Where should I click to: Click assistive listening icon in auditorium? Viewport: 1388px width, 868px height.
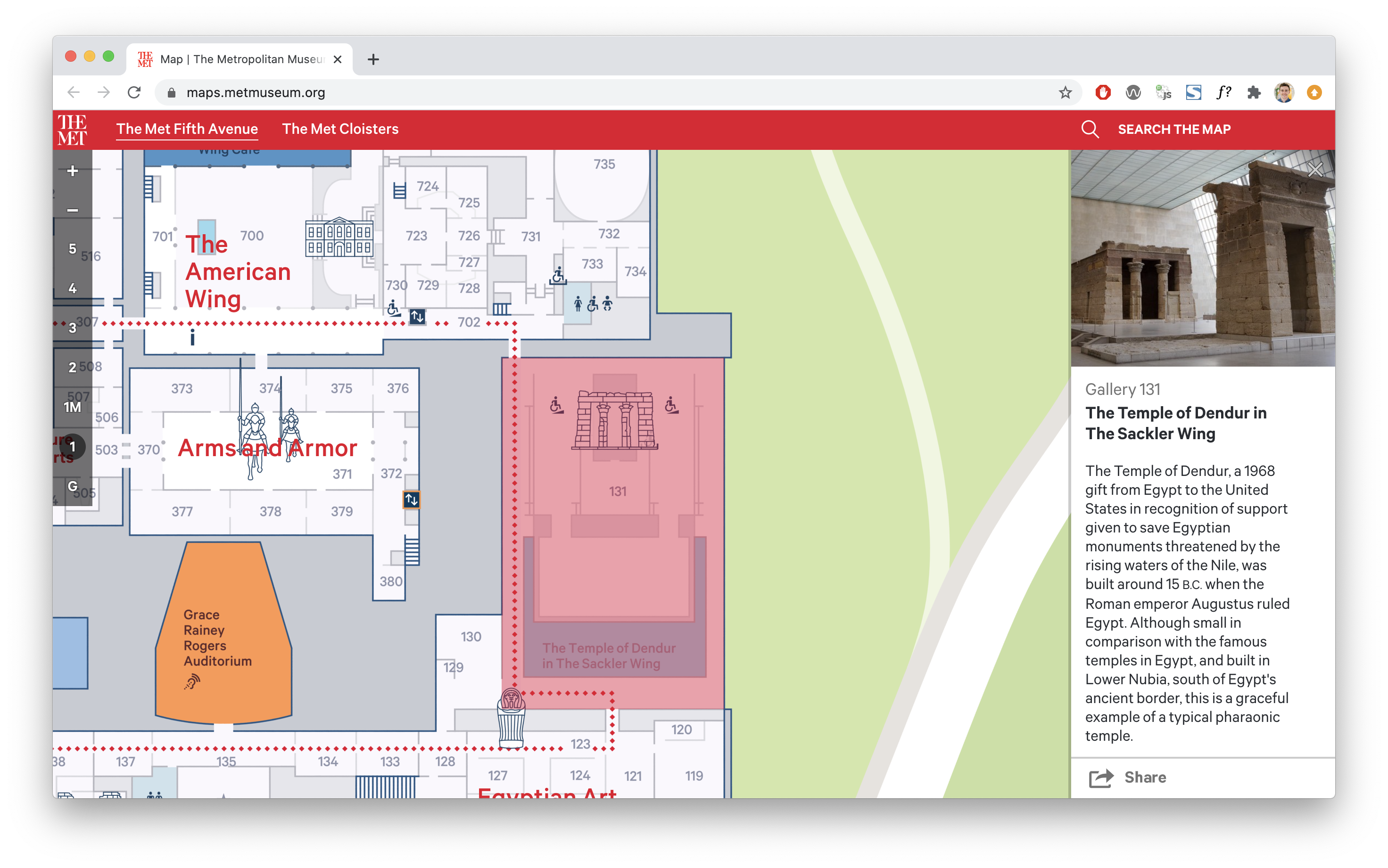(192, 682)
